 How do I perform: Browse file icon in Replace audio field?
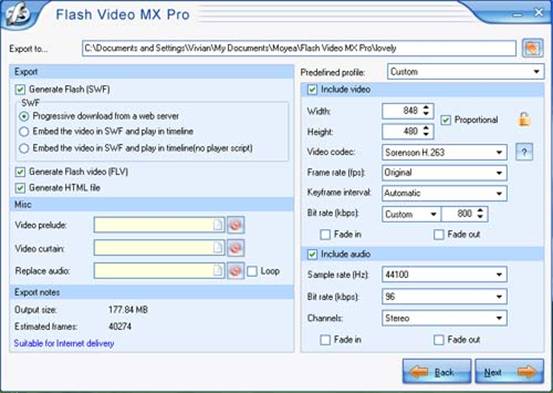[x=218, y=271]
